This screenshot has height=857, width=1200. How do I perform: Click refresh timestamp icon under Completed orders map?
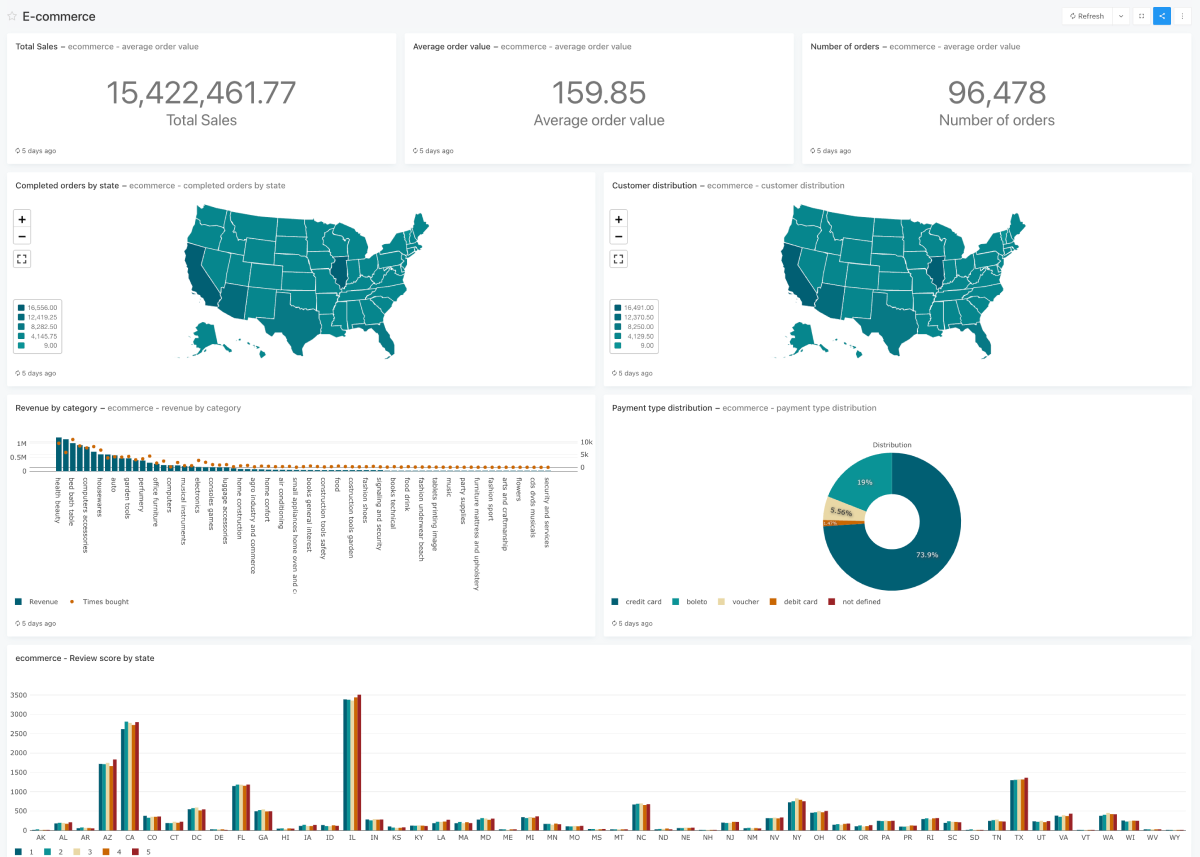pyautogui.click(x=18, y=373)
